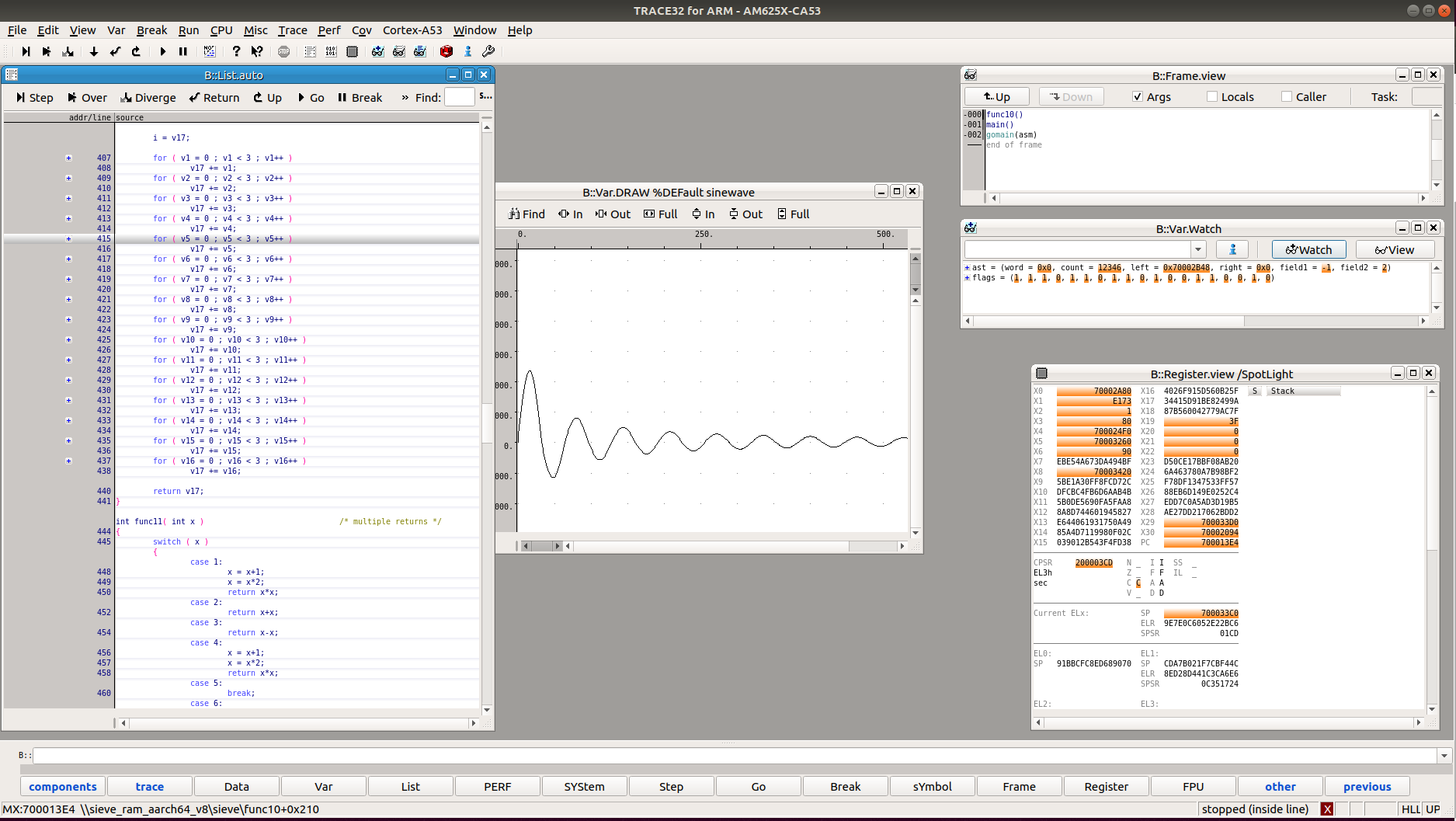Click the Register.view window title icon
1456x821 pixels.
1042,374
